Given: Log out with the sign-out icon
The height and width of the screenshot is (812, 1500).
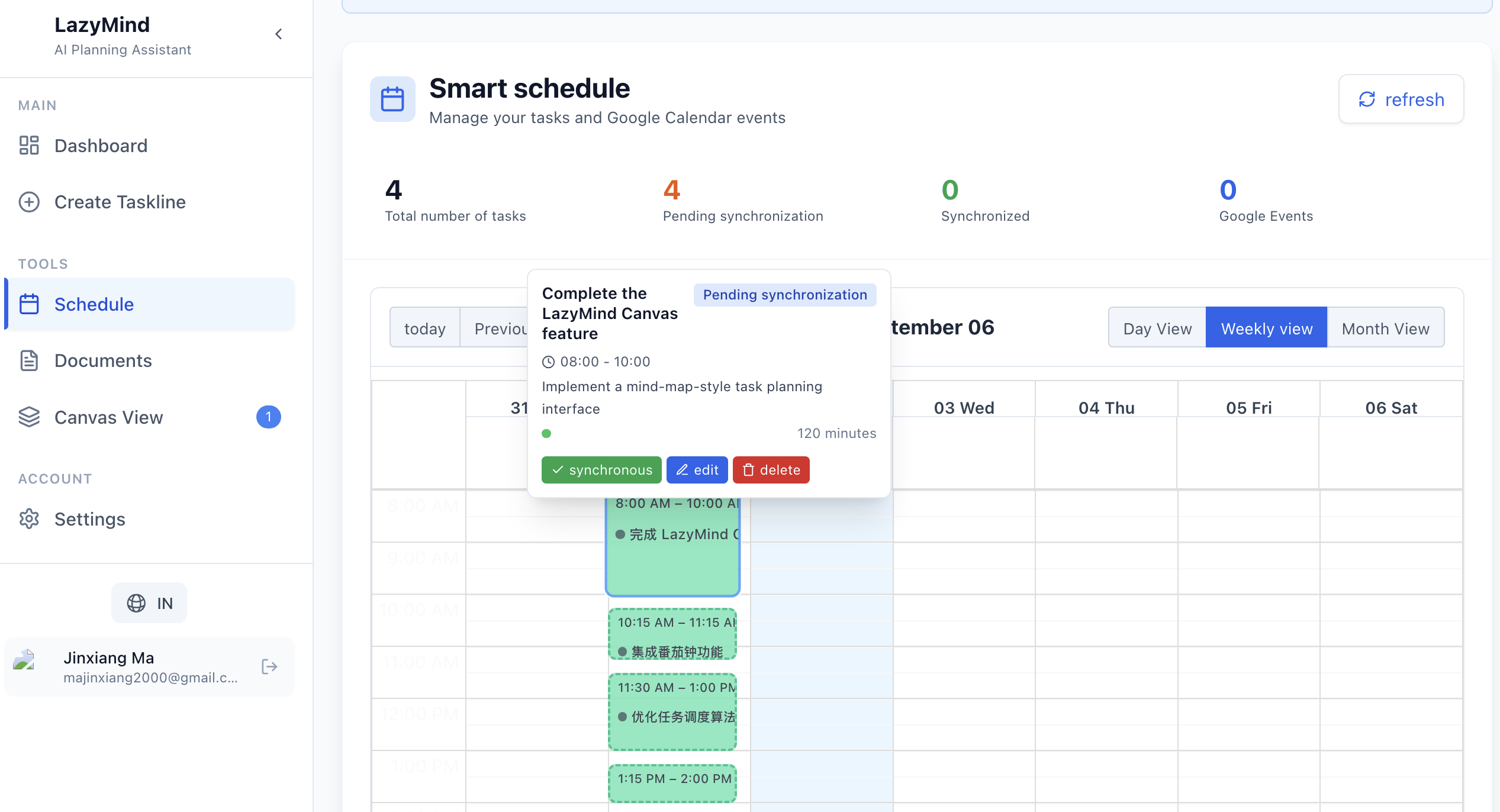Looking at the screenshot, I should [269, 667].
